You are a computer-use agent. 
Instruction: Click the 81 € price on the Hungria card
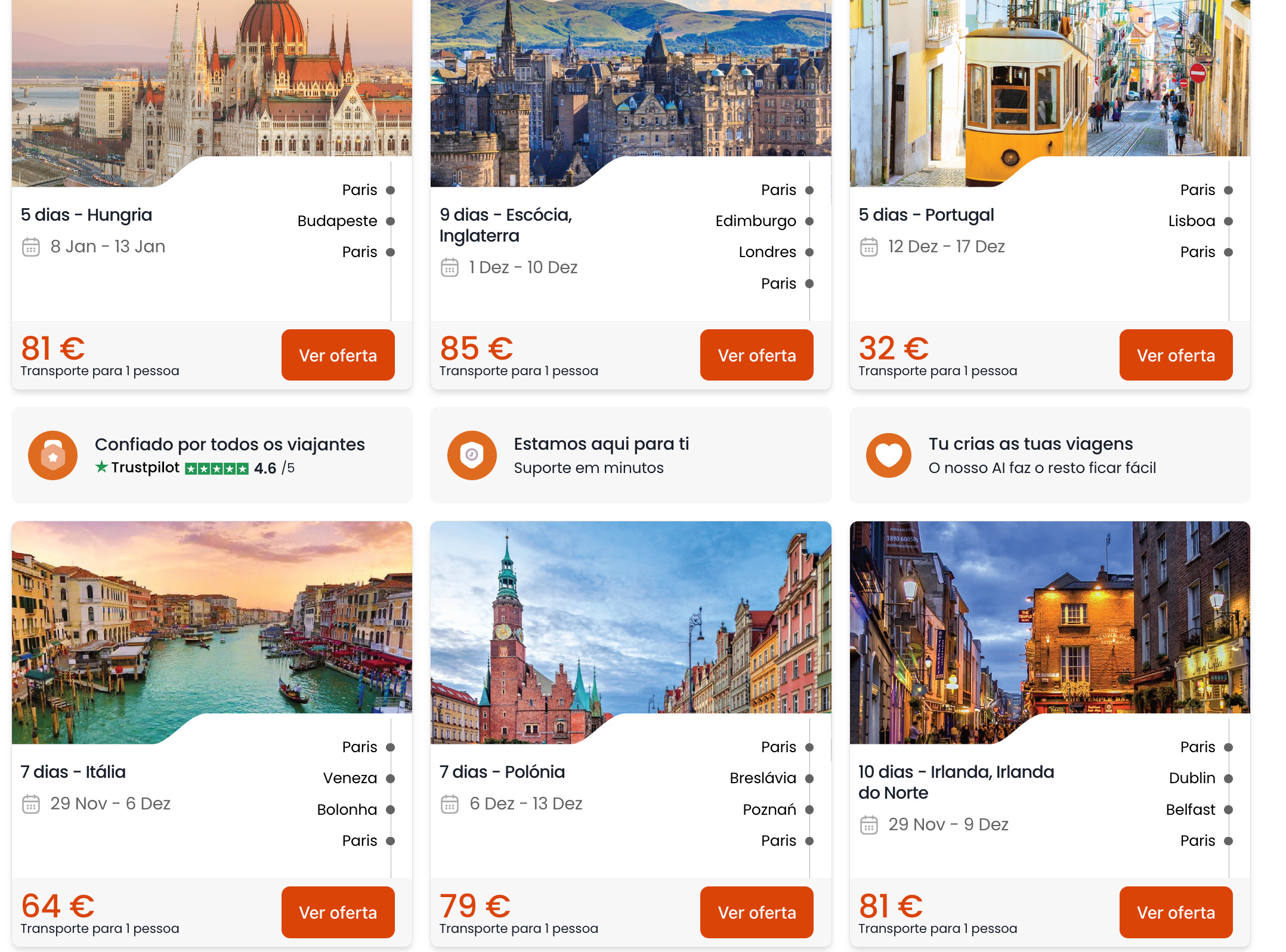point(53,348)
